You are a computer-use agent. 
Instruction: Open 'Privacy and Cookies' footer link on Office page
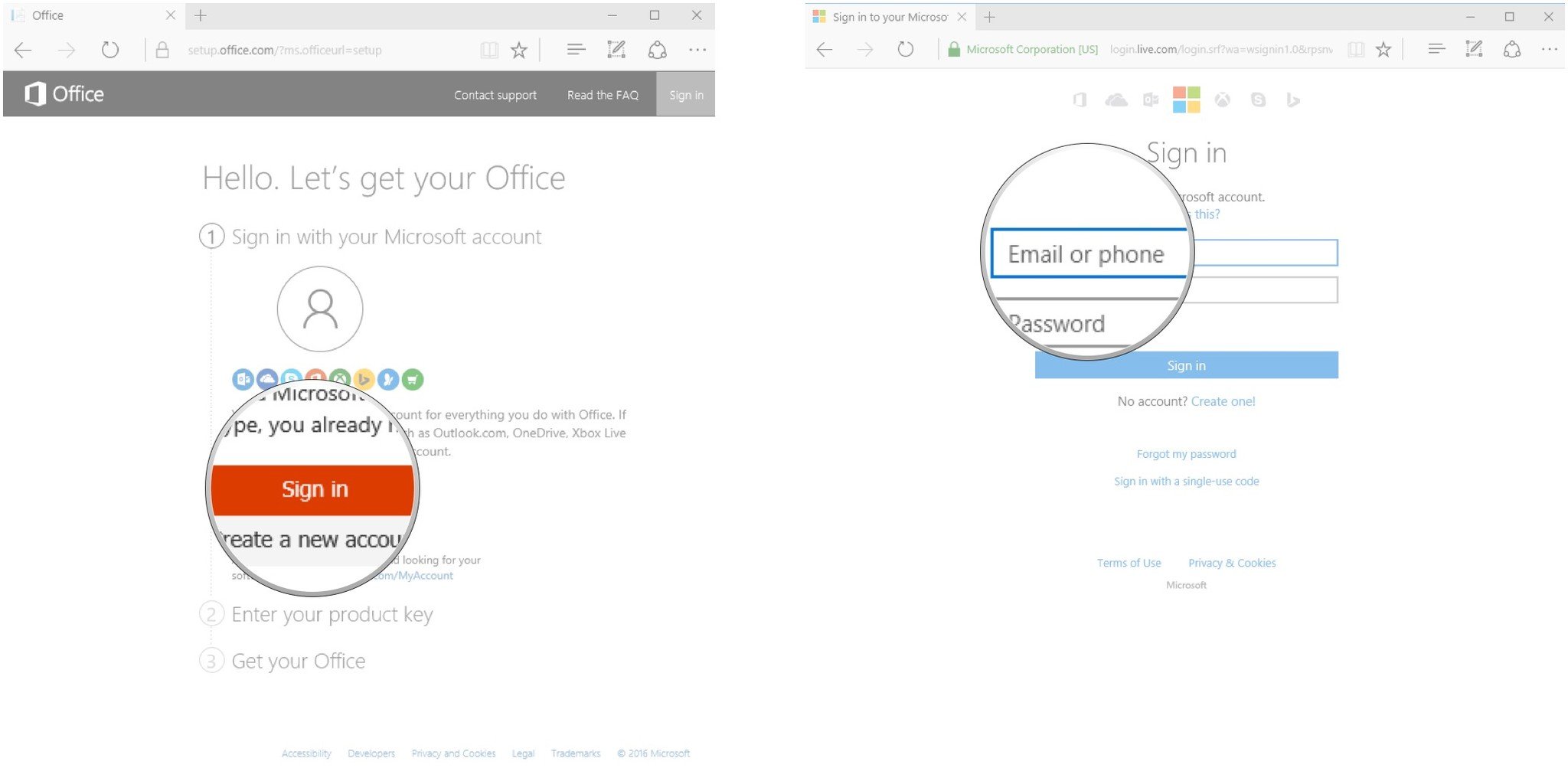[x=453, y=753]
